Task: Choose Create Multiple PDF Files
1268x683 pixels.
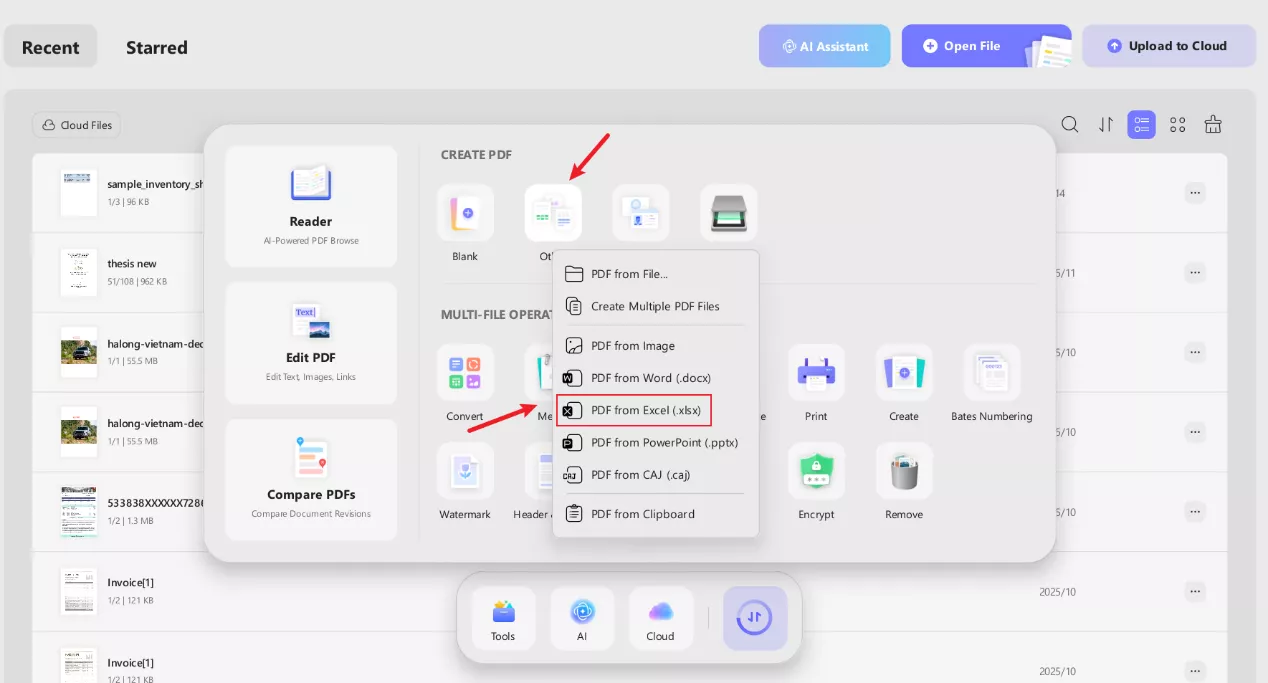Action: pos(656,306)
